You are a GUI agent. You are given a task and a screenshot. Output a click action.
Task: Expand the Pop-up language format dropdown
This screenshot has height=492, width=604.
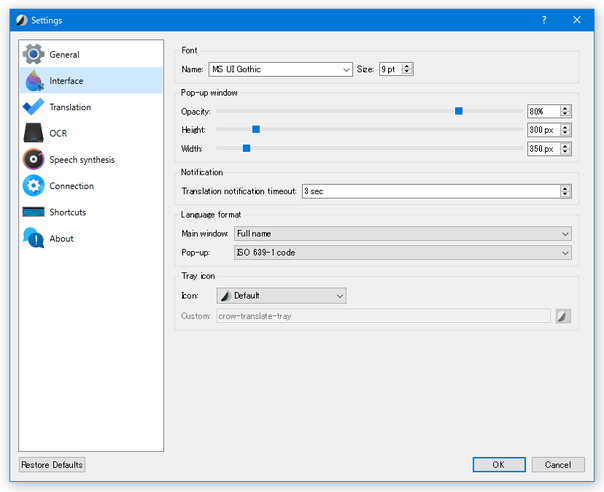403,253
